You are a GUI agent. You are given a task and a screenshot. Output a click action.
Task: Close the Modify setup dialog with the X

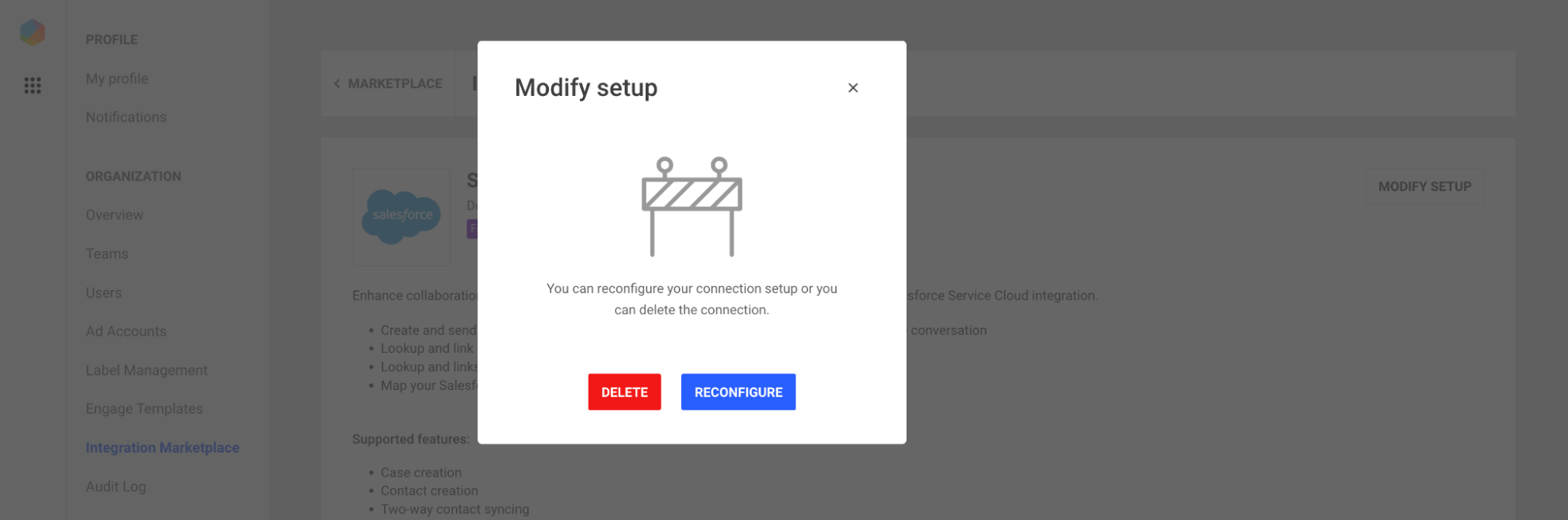click(853, 88)
